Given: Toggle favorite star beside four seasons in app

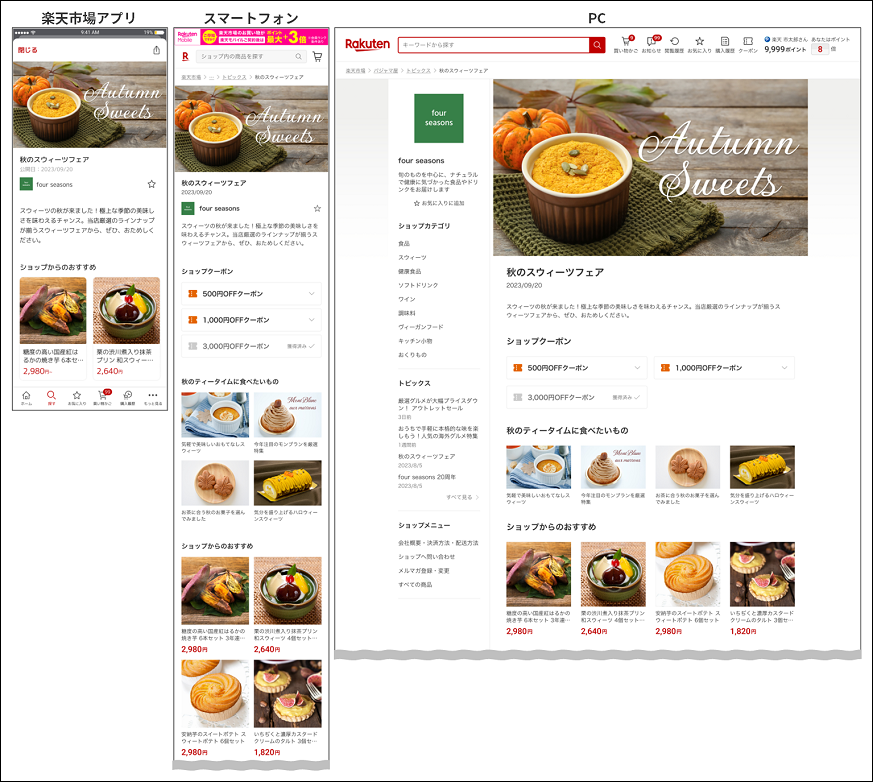Looking at the screenshot, I should coord(152,184).
